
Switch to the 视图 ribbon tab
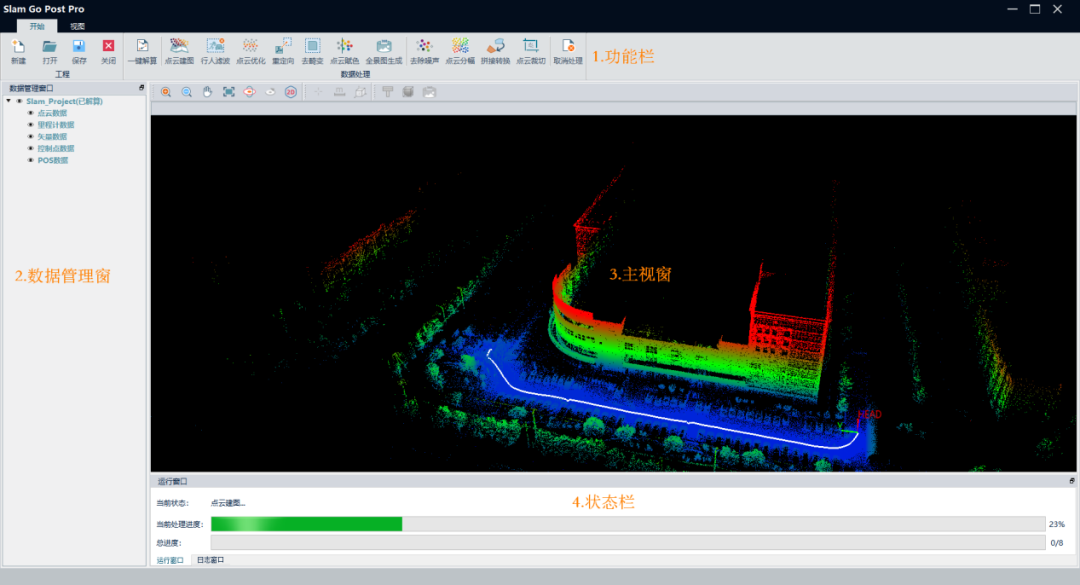point(77,25)
